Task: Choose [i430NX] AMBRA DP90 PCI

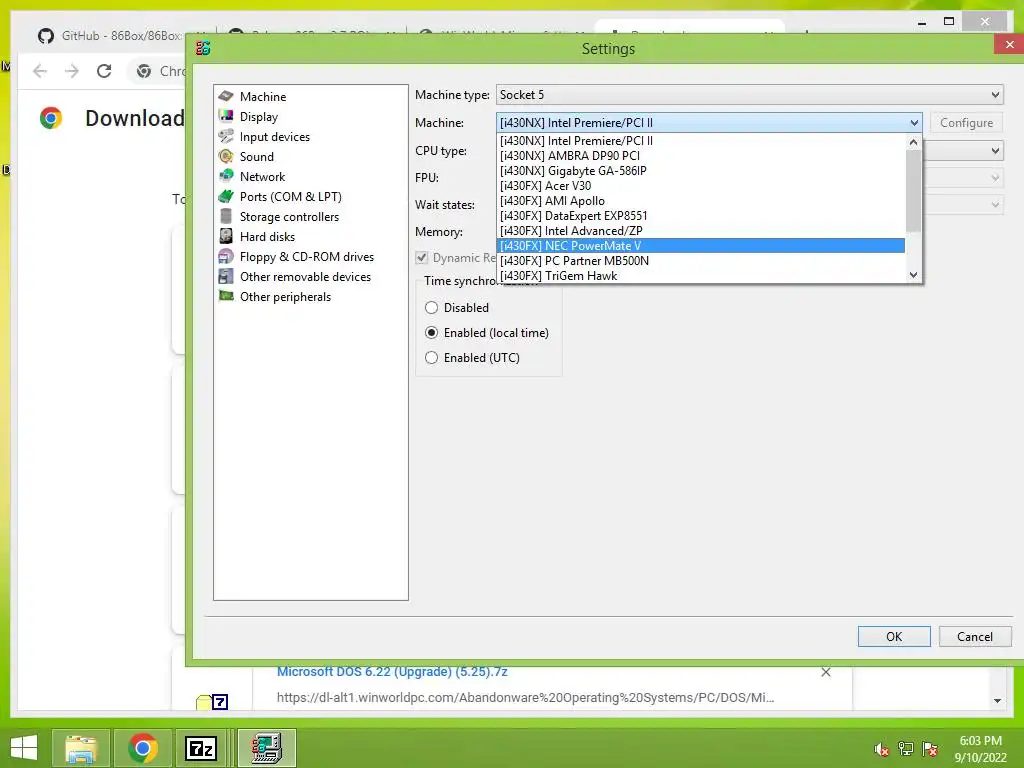Action: click(701, 155)
